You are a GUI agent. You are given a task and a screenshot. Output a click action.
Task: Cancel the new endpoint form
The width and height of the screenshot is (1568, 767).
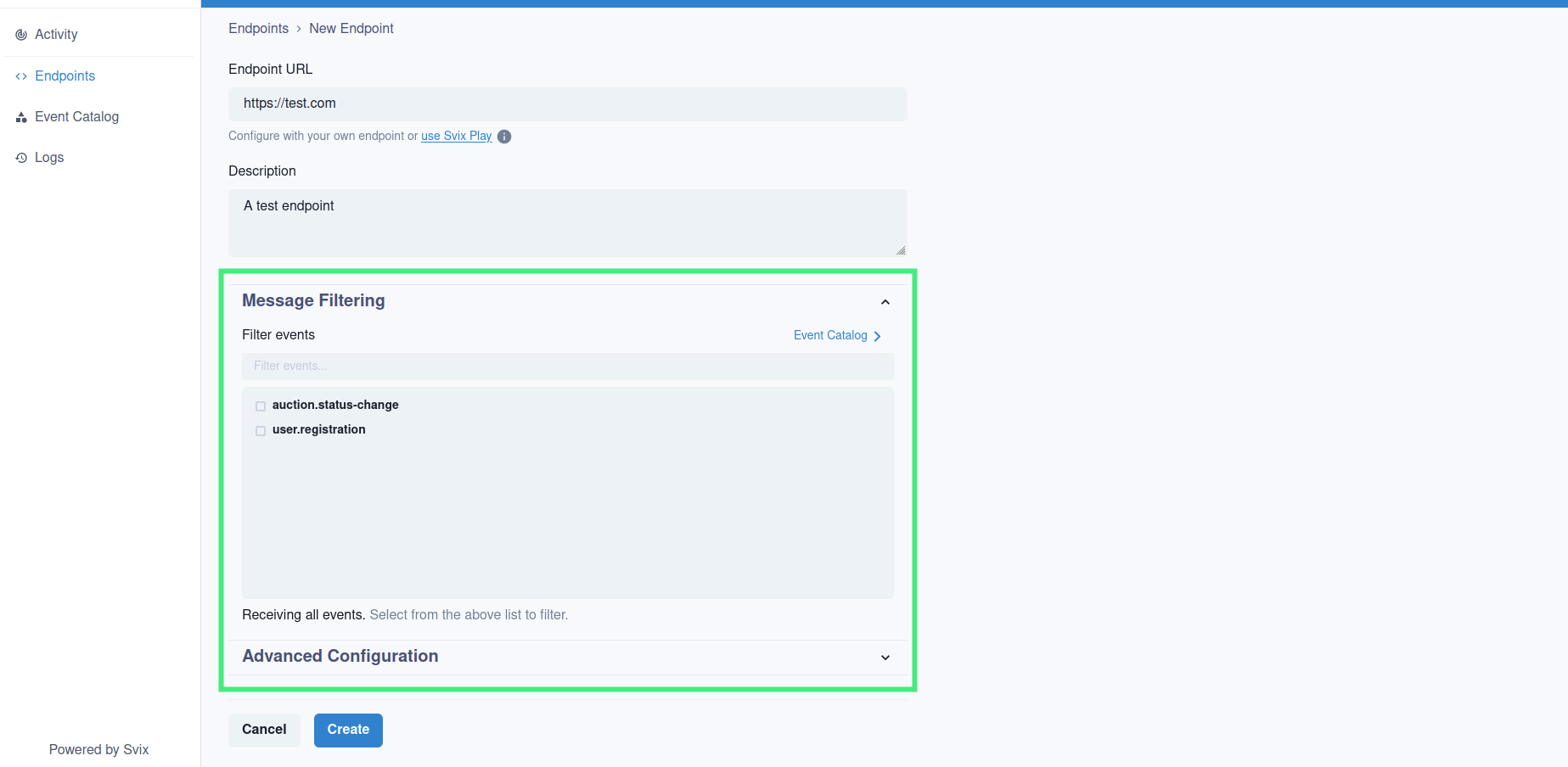[x=264, y=730]
